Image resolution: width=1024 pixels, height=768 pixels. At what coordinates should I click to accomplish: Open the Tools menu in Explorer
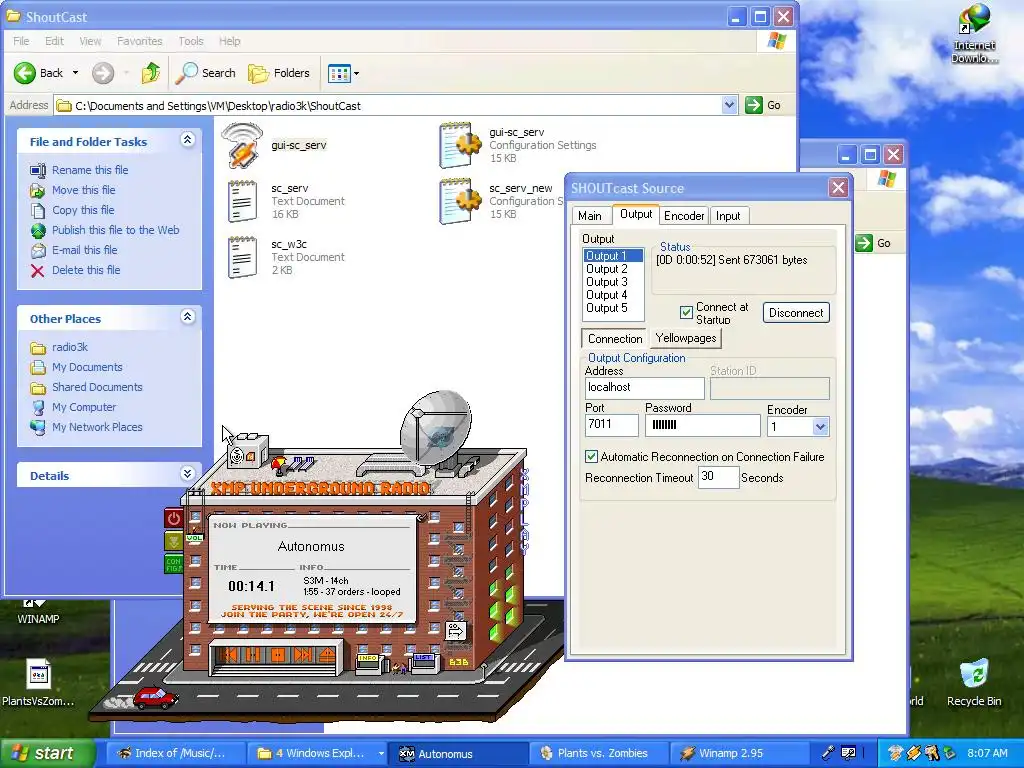point(191,41)
